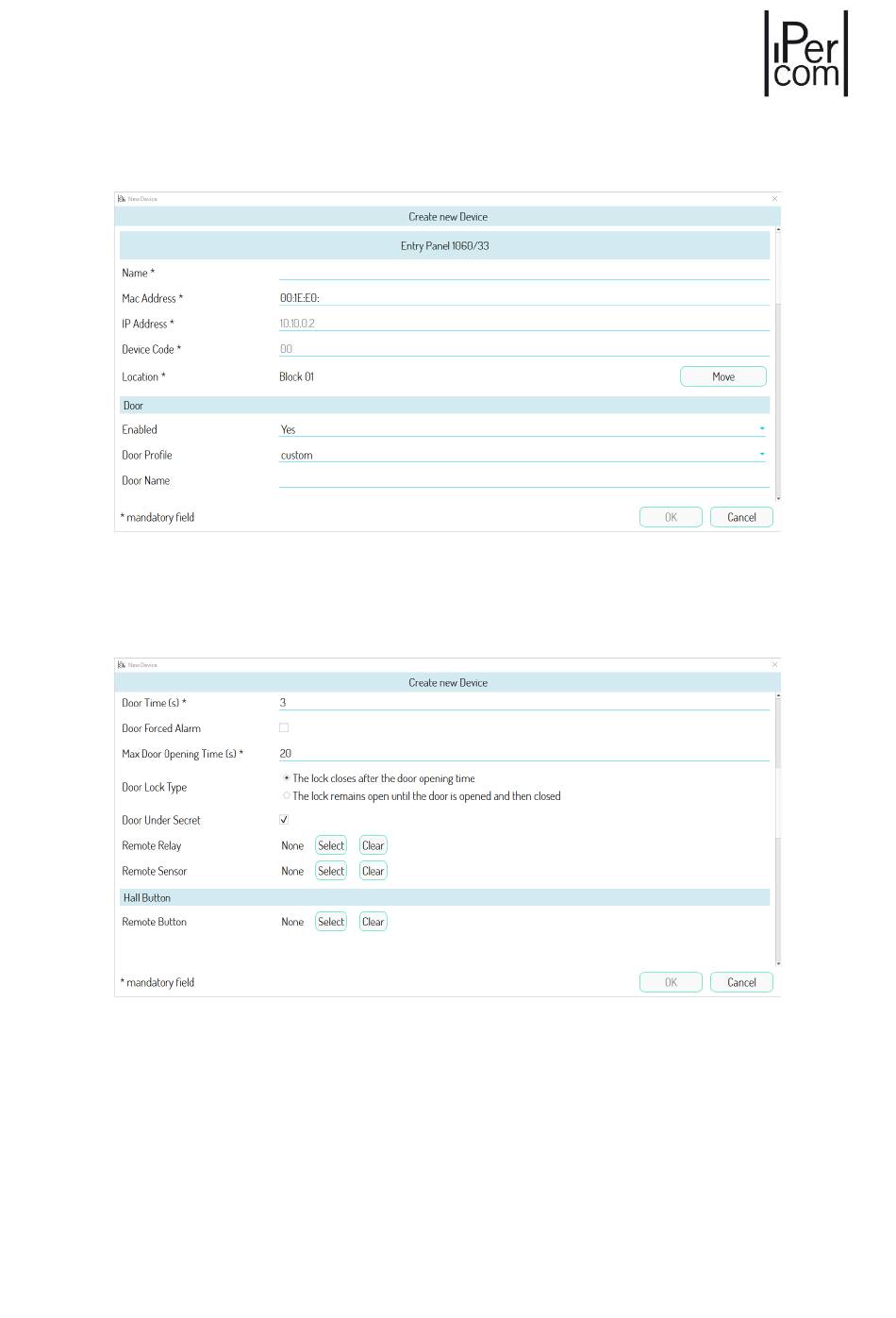The height and width of the screenshot is (1318, 896).
Task: Cancel the upper Create new Device dialog
Action: click(x=741, y=517)
